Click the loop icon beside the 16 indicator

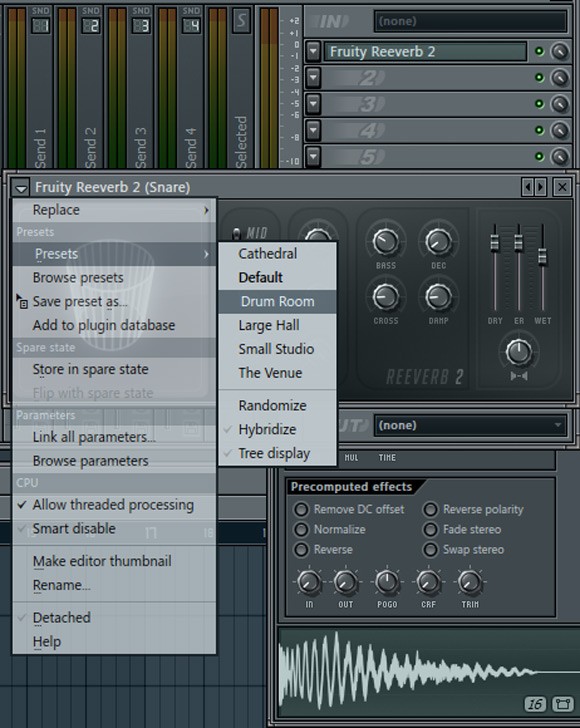(x=562, y=704)
